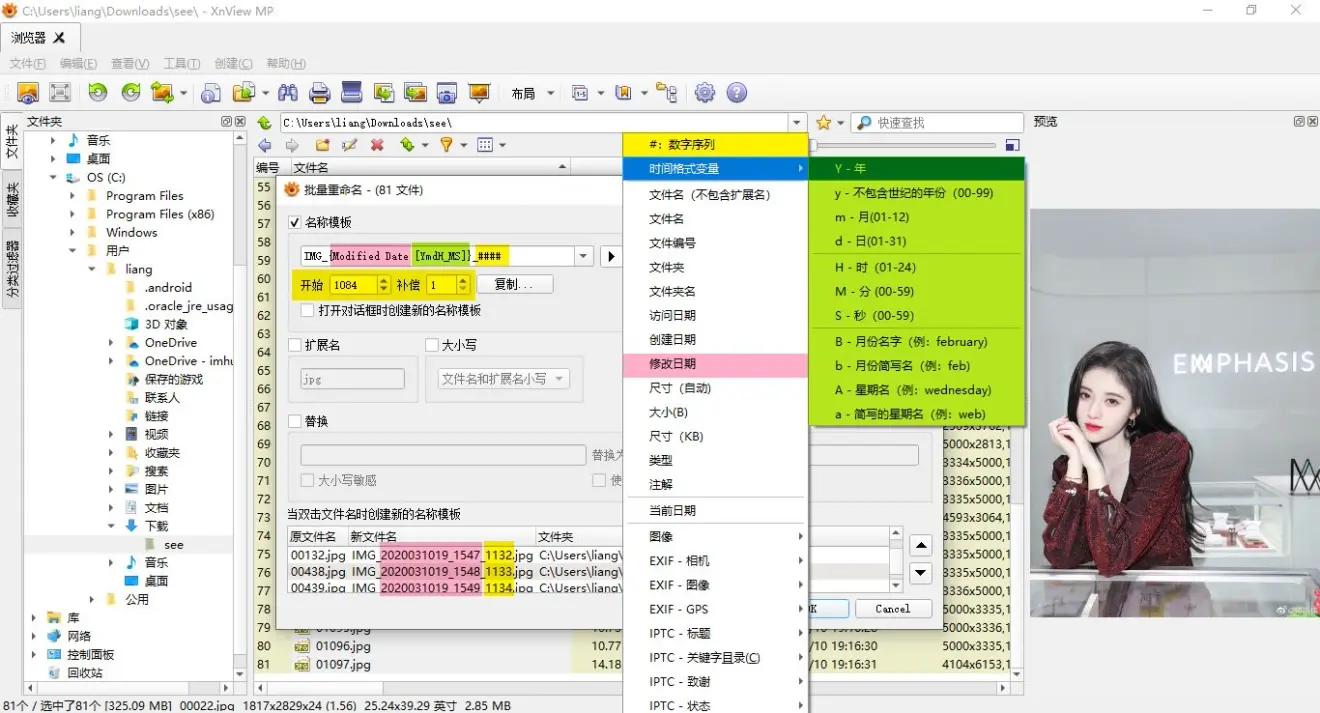This screenshot has width=1320, height=713.
Task: Open the address bar path dropdown arrow
Action: point(797,122)
